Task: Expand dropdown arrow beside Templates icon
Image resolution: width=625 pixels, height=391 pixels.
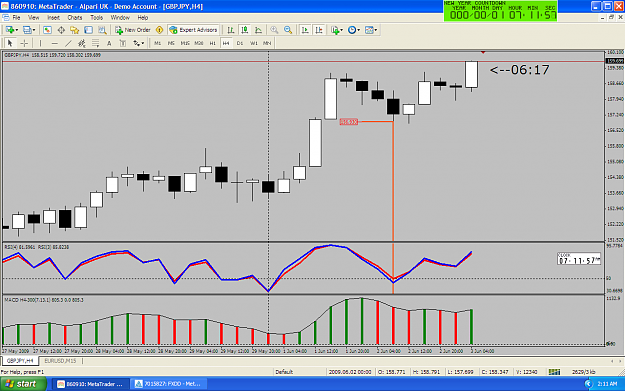Action: tap(376, 30)
